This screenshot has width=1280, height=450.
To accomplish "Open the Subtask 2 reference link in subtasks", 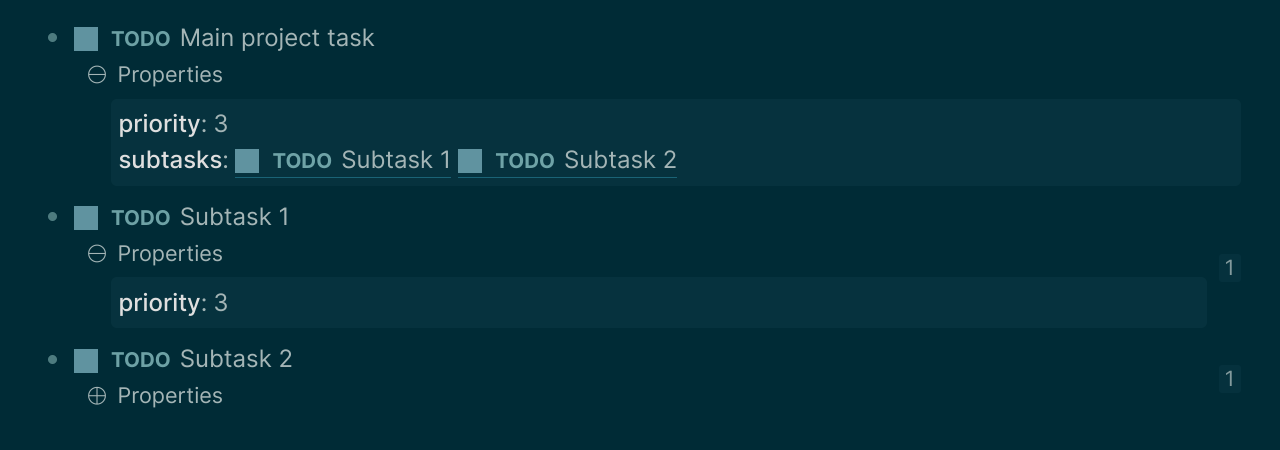I will pos(620,160).
